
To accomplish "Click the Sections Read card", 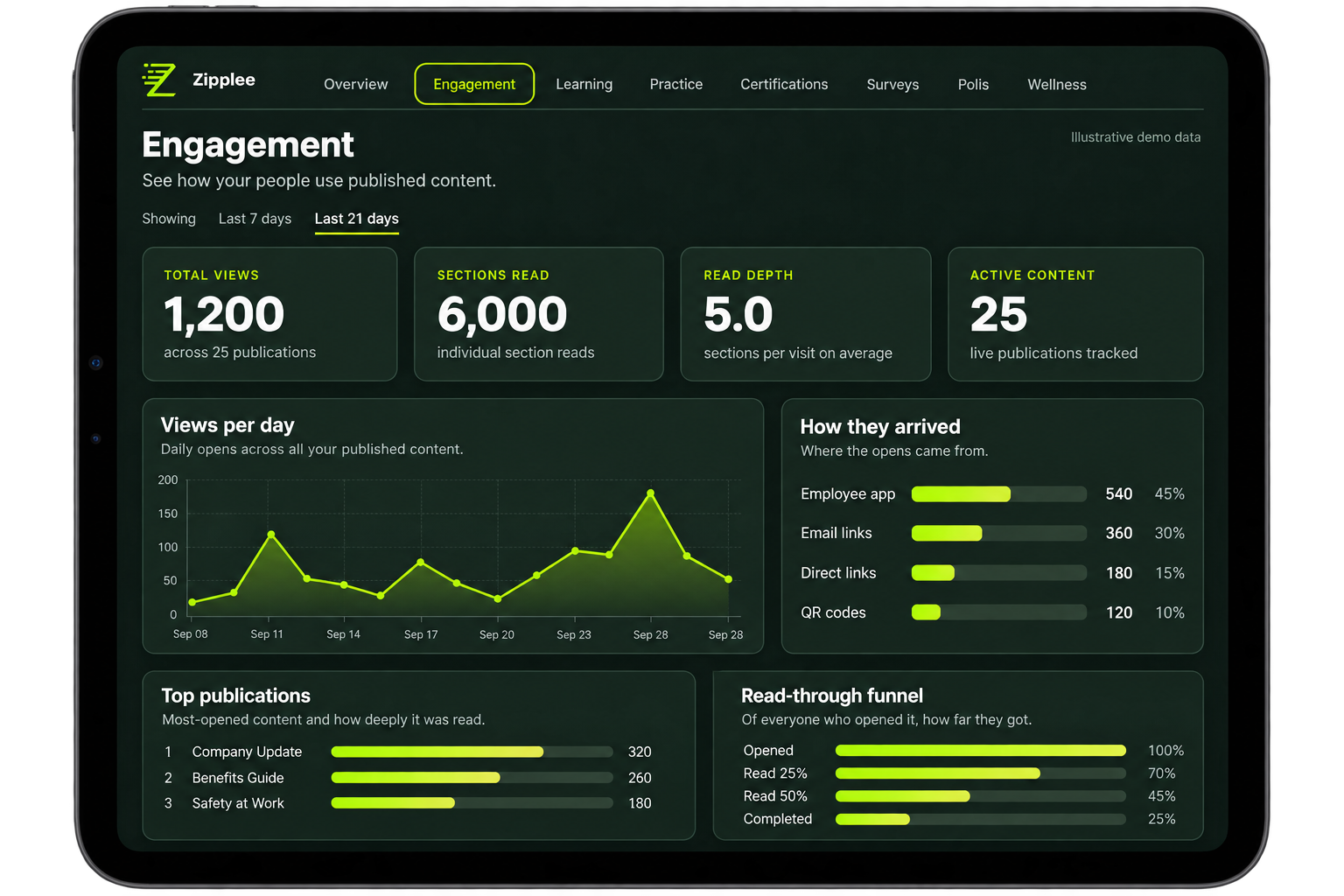I will coord(538,314).
